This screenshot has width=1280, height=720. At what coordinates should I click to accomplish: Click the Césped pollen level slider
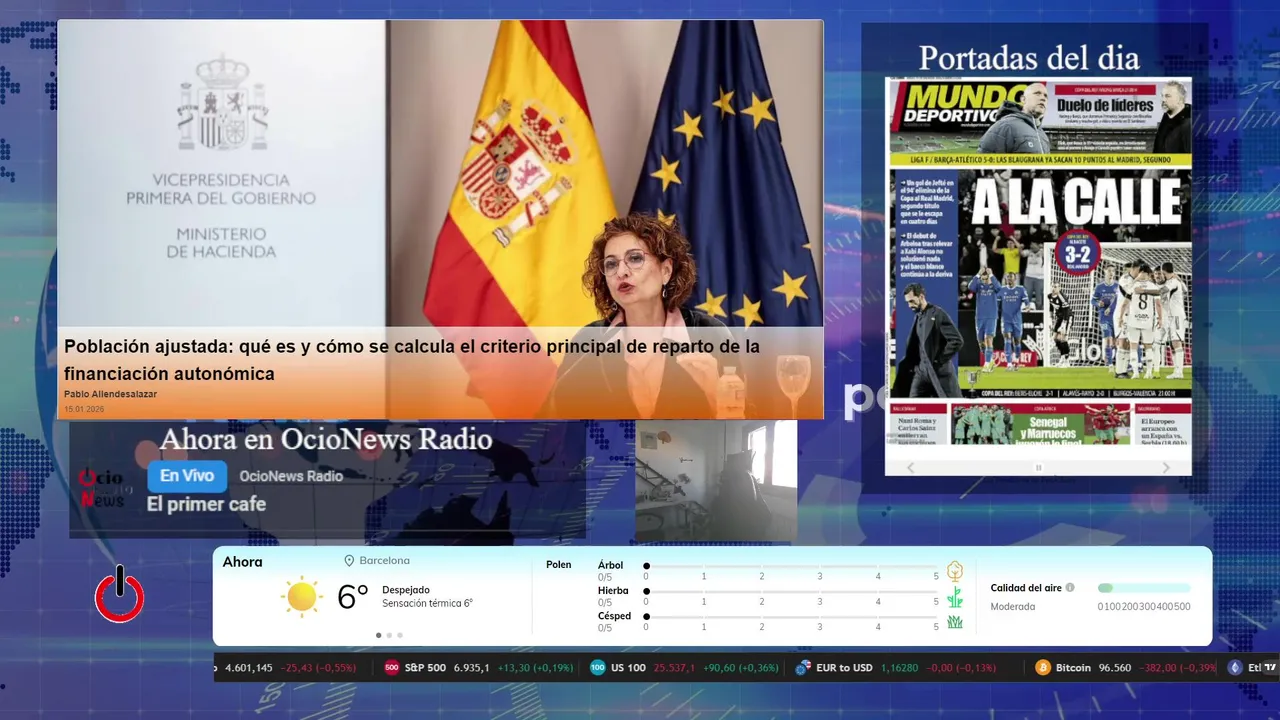point(791,617)
